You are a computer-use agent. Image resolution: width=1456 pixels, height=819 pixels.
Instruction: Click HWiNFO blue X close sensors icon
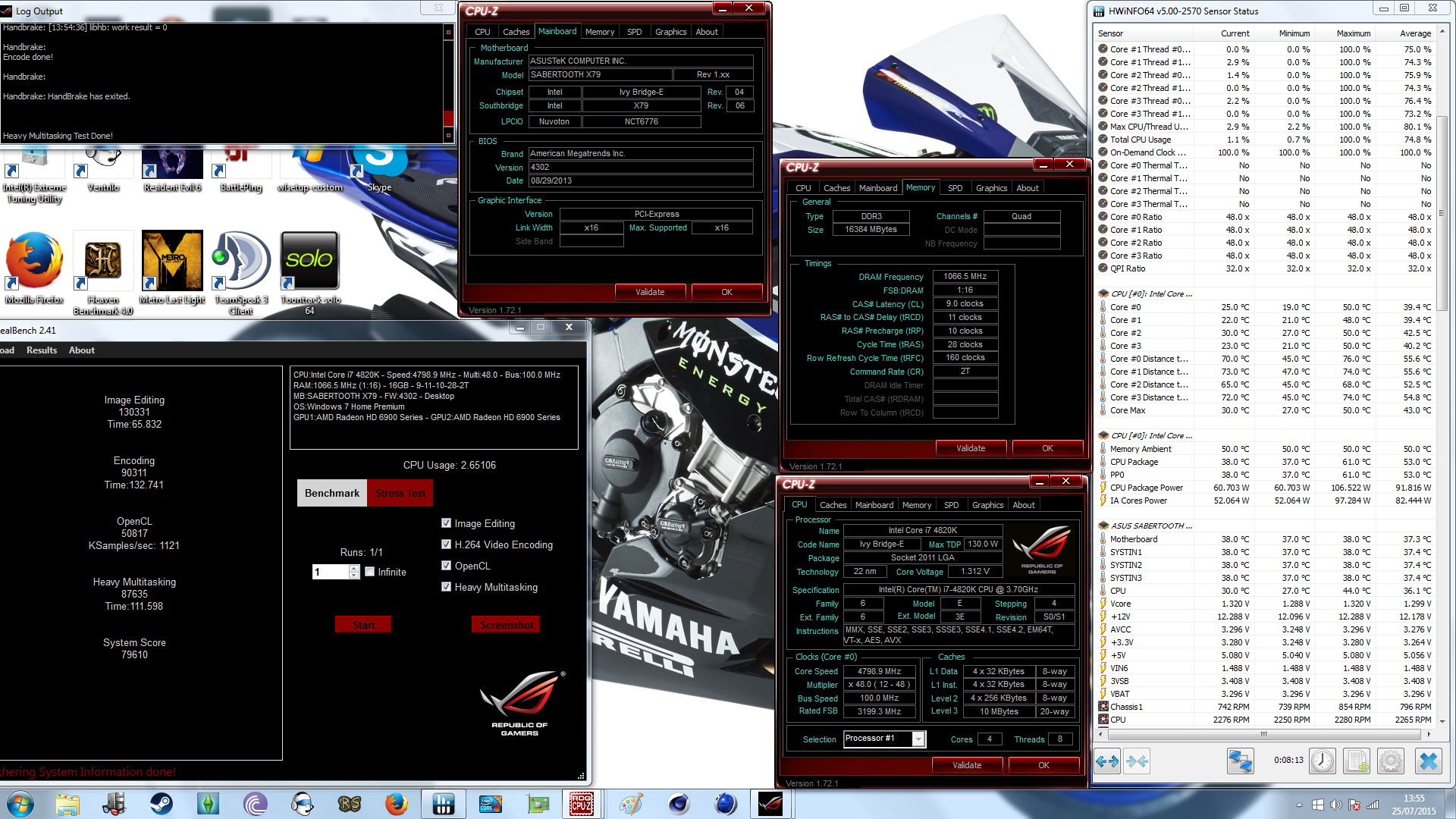pos(1429,761)
